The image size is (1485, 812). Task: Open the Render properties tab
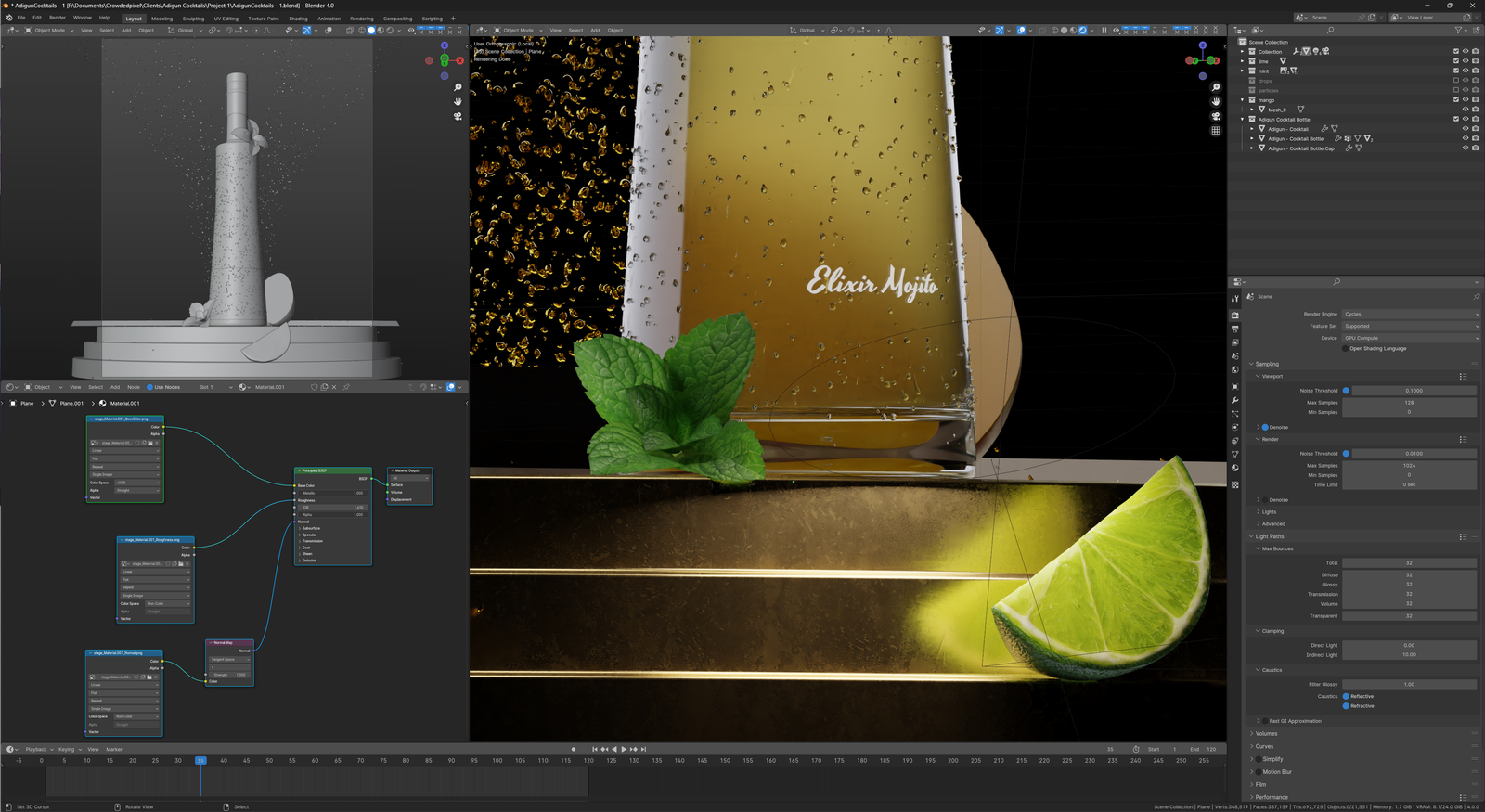[1235, 316]
